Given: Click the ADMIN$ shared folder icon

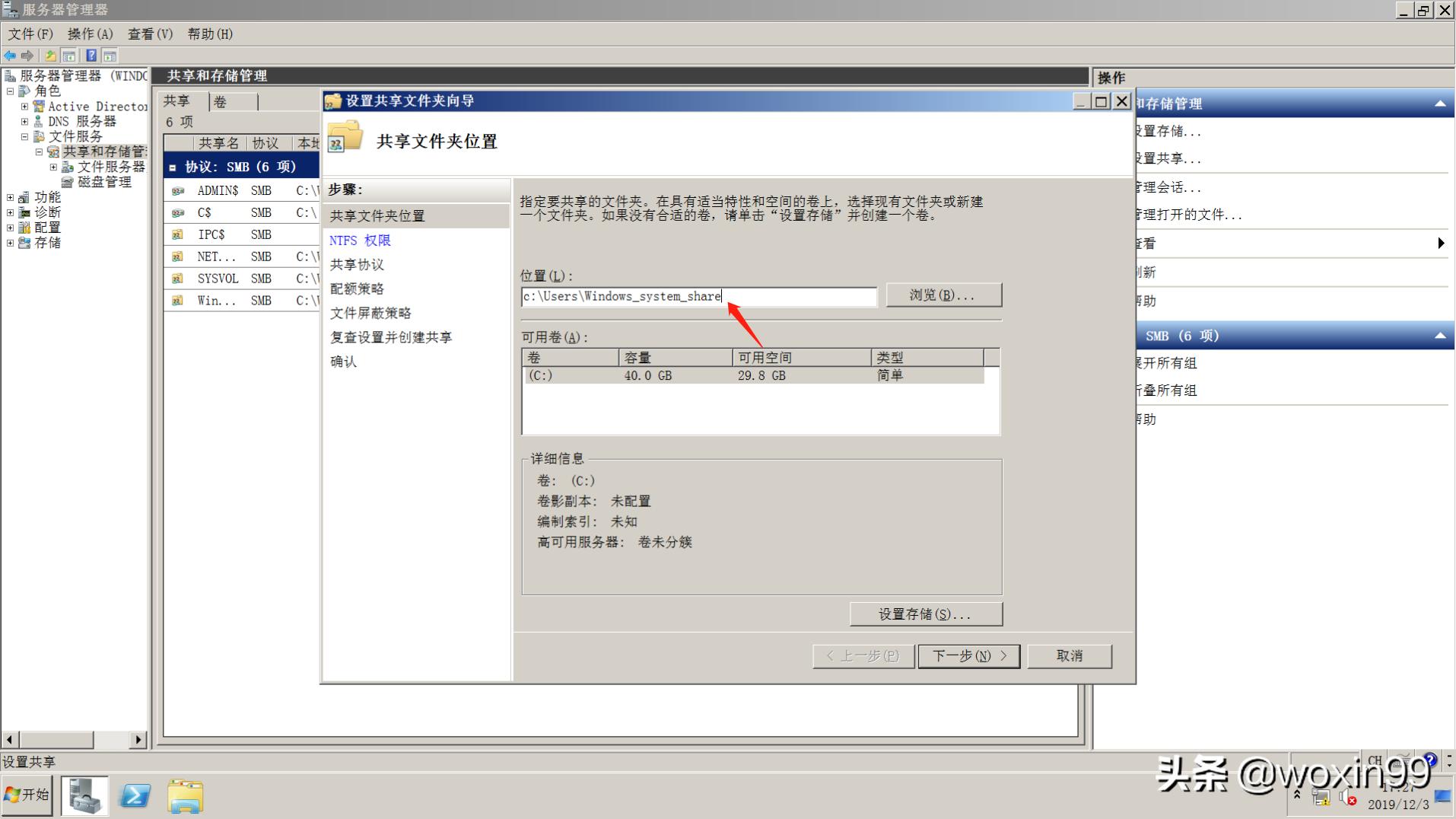Looking at the screenshot, I should 177,190.
